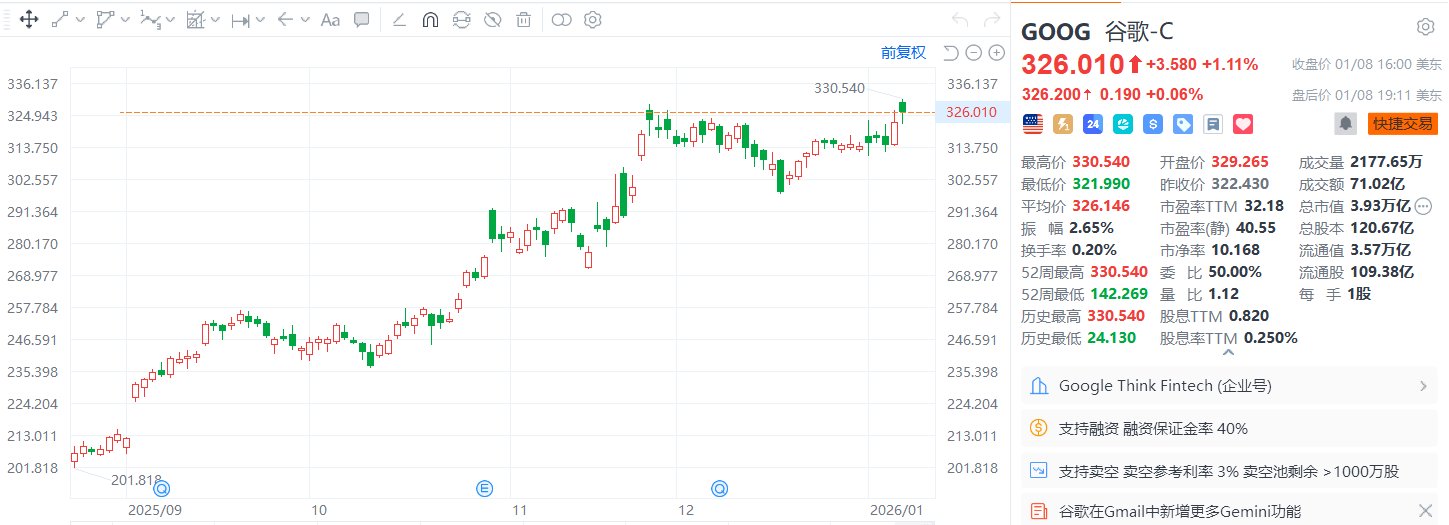The height and width of the screenshot is (525, 1449).
Task: Zoom in the chart with plus button
Action: pos(997,53)
